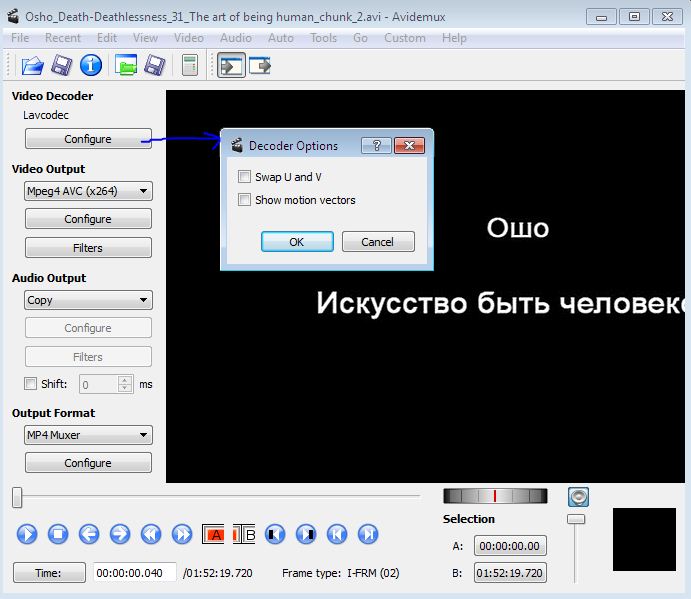Set selection marker B
This screenshot has width=691, height=599.
(x=244, y=534)
